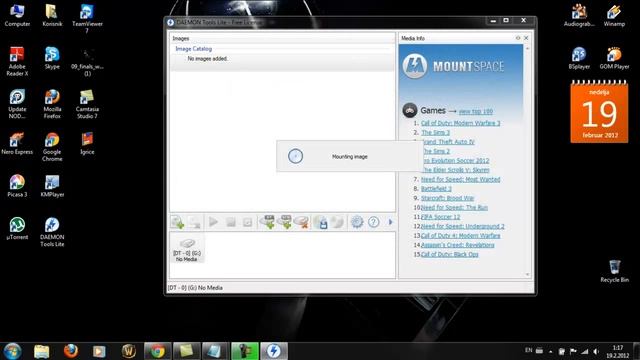Select the KMPlayer desktop icon
Screen dimensions: 640x360
[52, 186]
